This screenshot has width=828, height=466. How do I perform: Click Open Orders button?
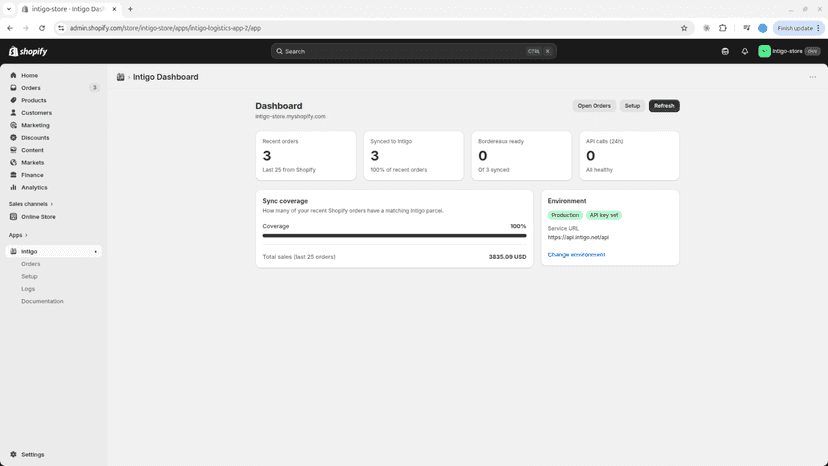594,106
